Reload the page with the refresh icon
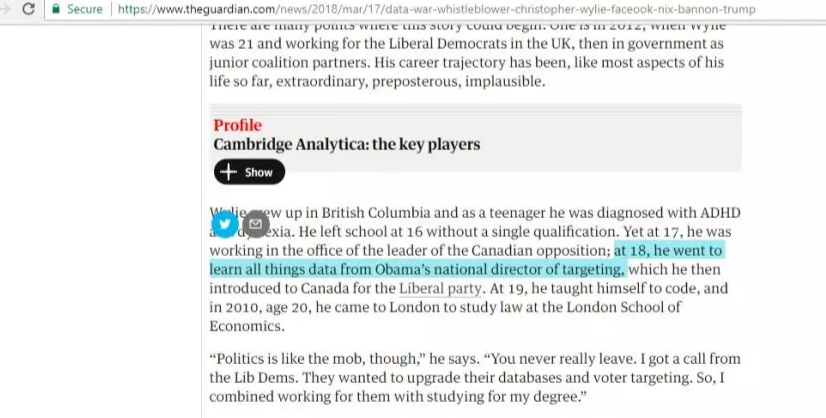The width and height of the screenshot is (826, 418). click(x=28, y=8)
